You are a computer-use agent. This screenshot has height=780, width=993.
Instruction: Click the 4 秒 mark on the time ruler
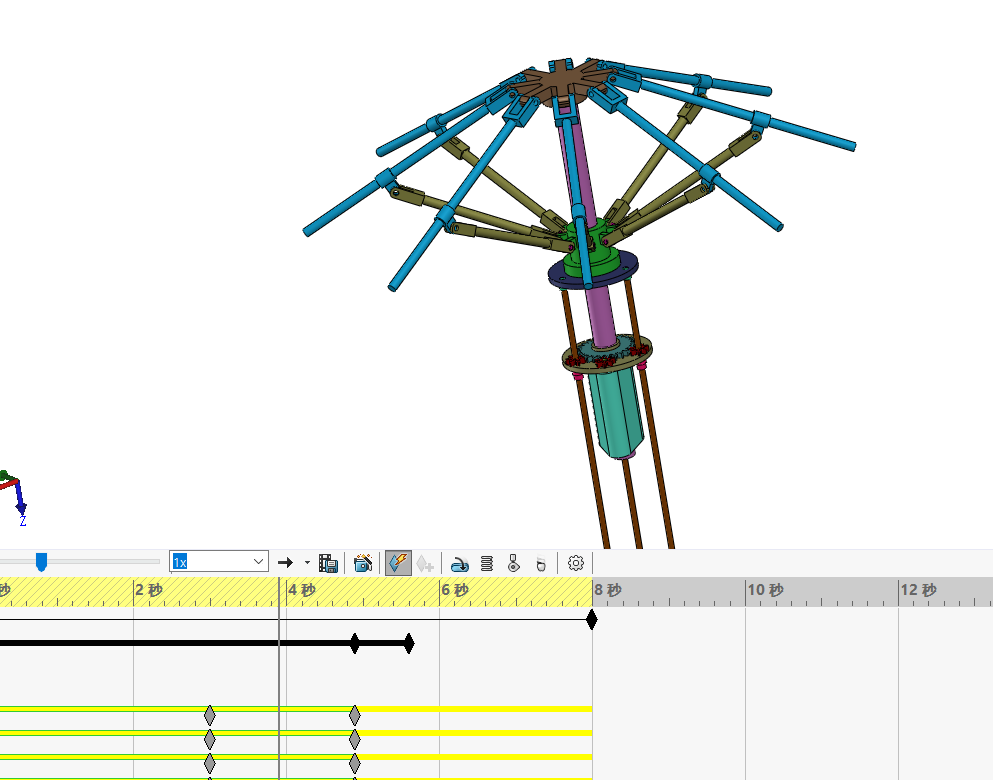[301, 590]
